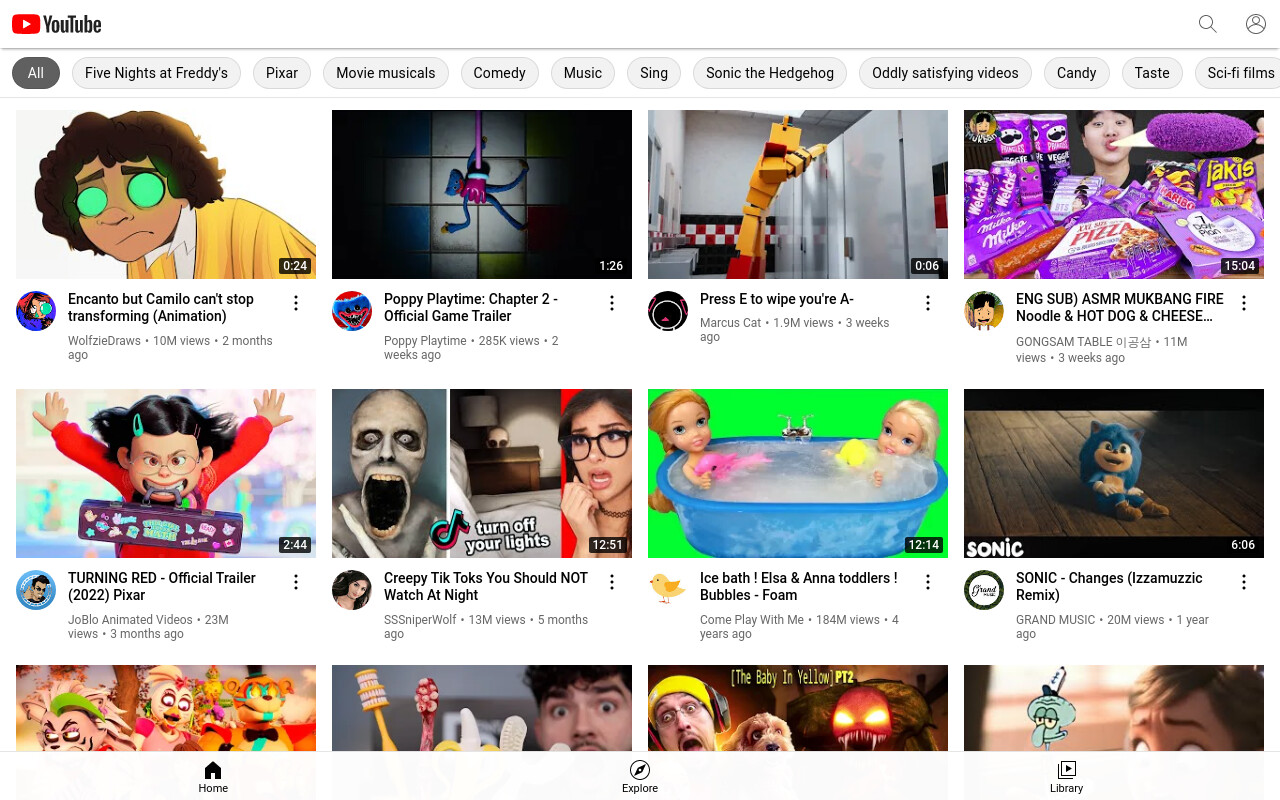
Task: Play the Baby In Yellow PT2 thumbnail
Action: pos(798,708)
